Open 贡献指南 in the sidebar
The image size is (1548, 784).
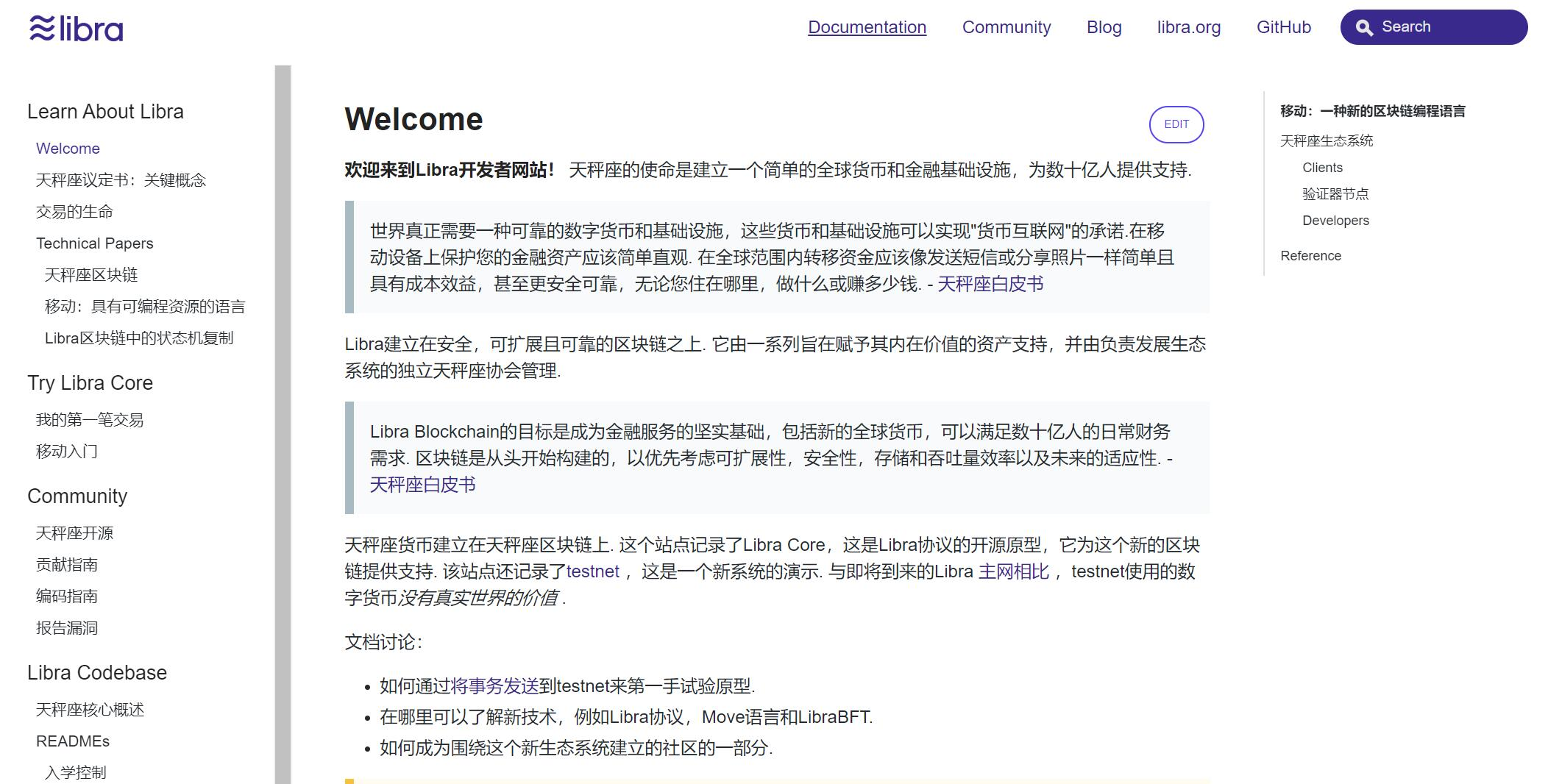point(67,565)
